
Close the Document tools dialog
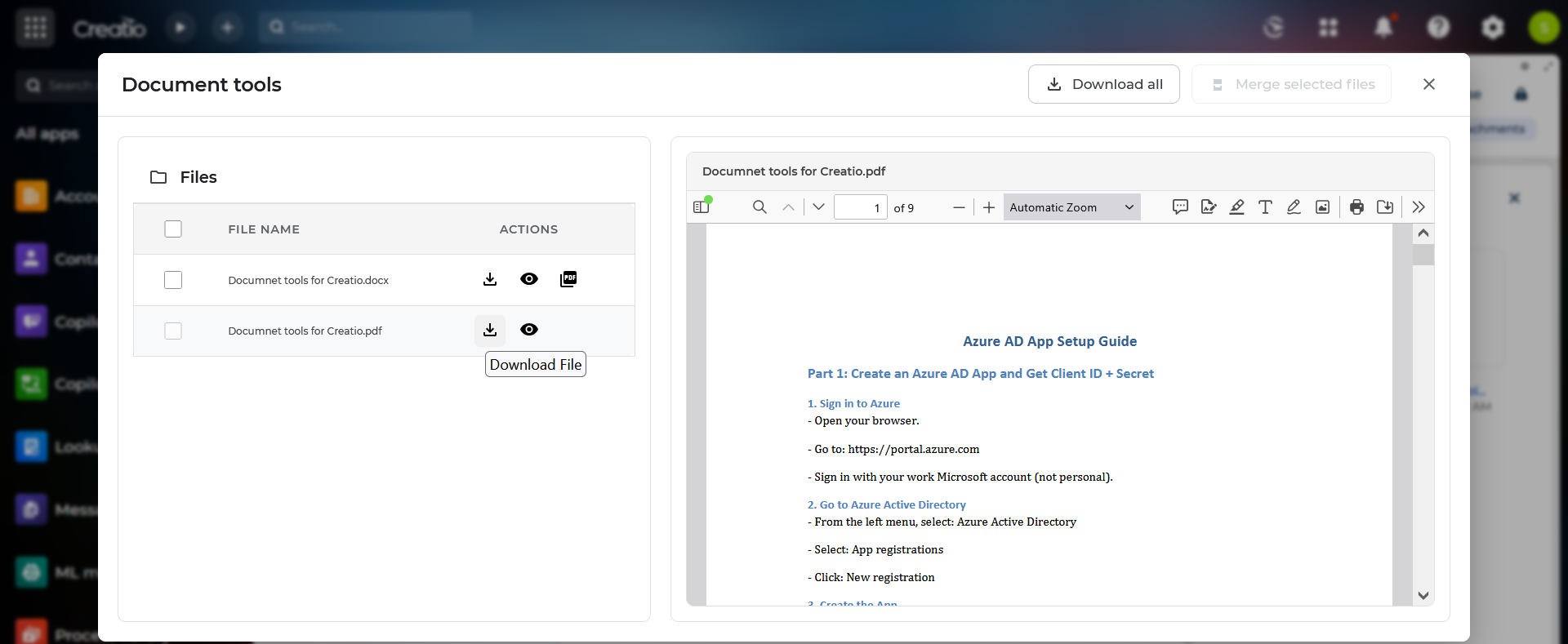[1428, 84]
